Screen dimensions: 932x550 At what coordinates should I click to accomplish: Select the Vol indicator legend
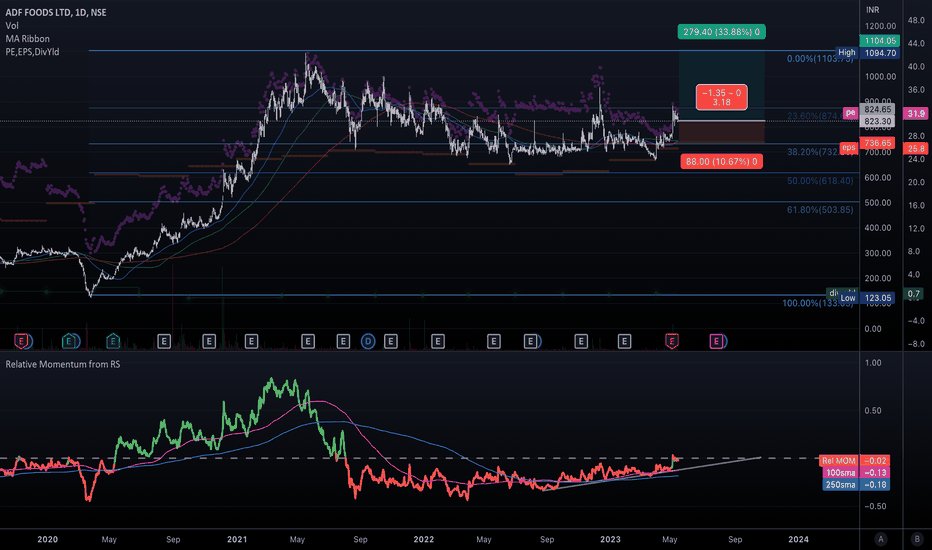(12, 26)
